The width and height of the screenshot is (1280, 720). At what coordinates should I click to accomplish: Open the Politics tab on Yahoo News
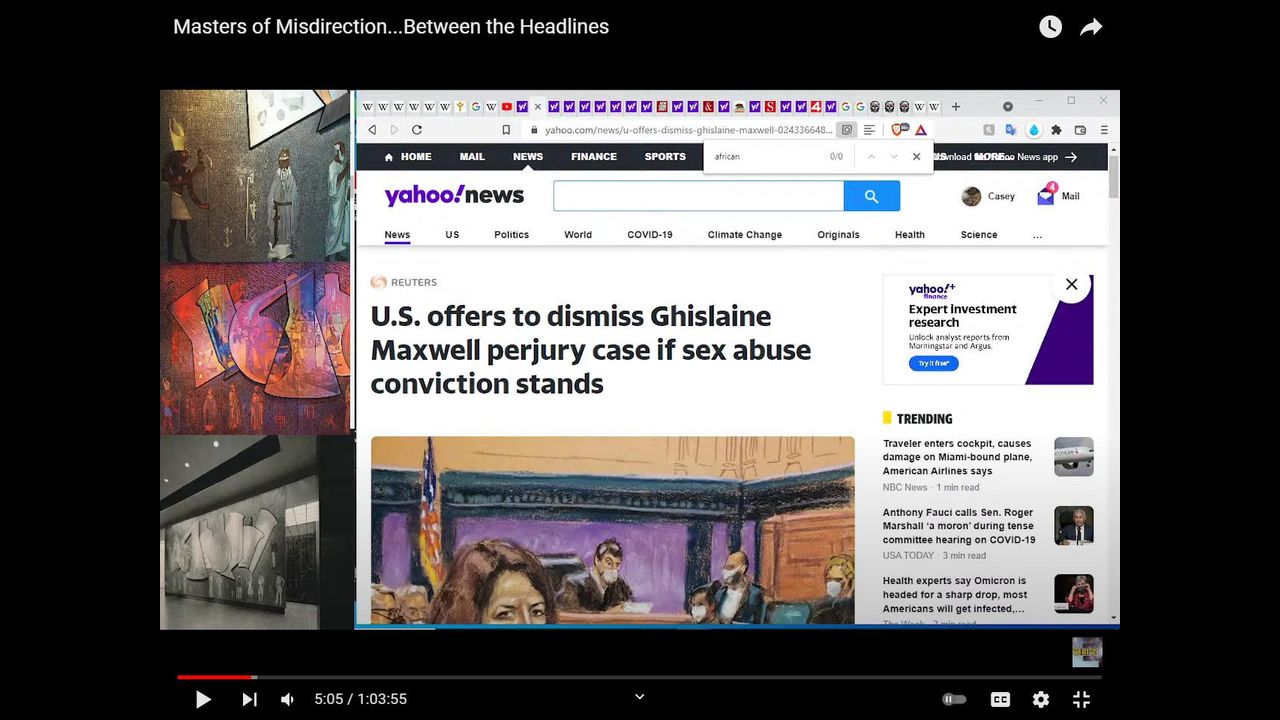pyautogui.click(x=511, y=235)
